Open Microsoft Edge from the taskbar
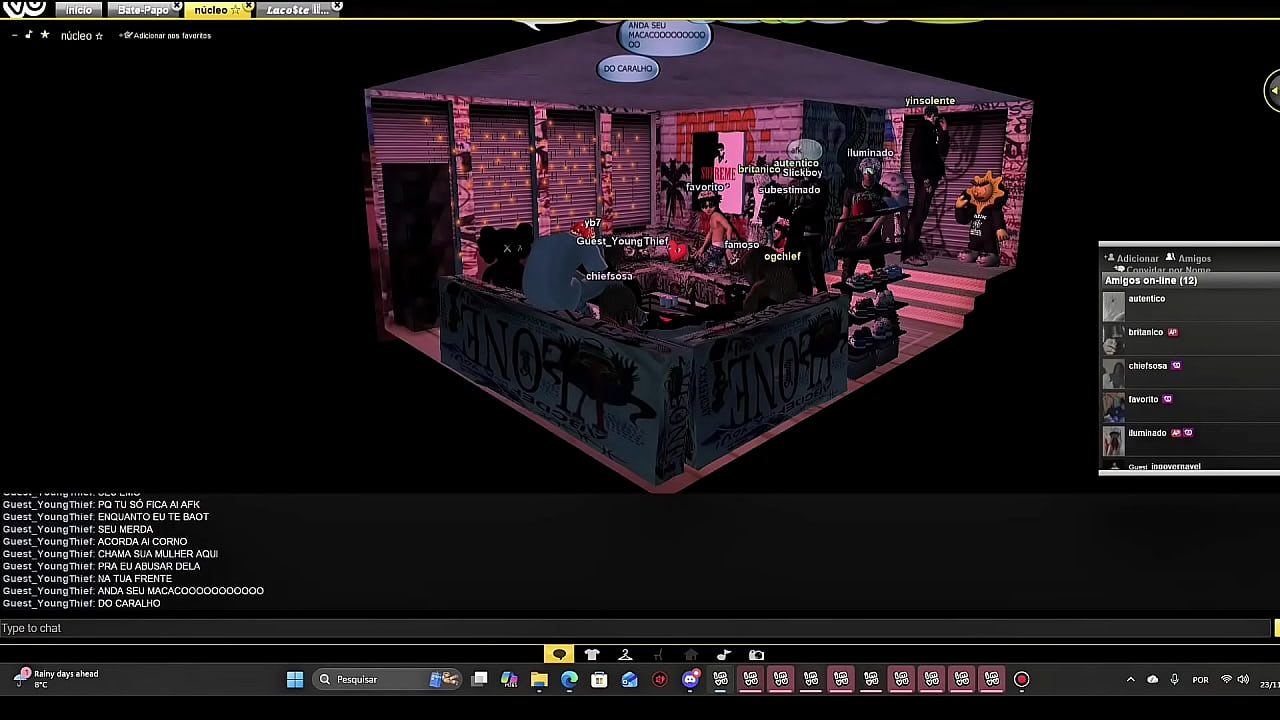 point(569,680)
